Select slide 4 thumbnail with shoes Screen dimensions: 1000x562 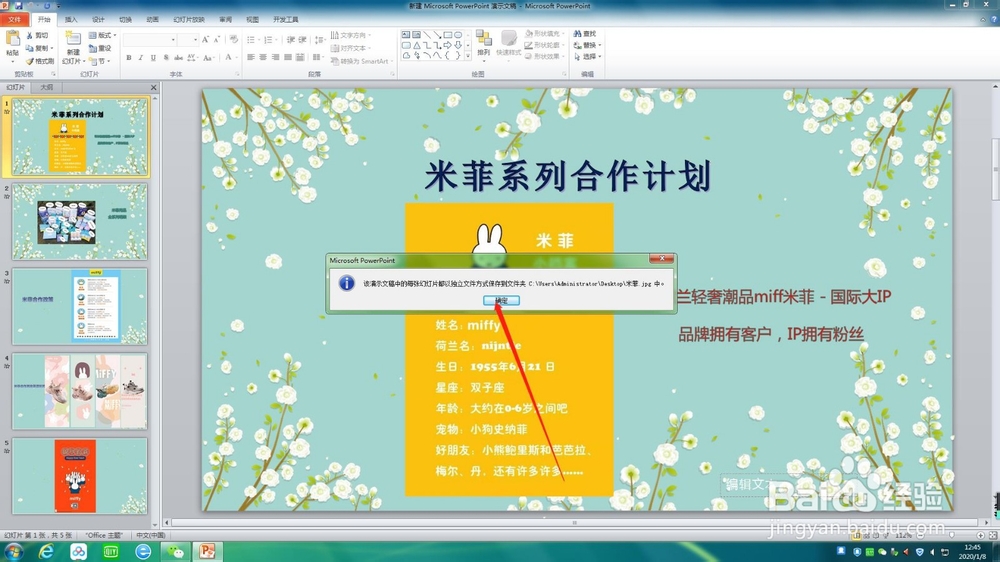(x=80, y=391)
